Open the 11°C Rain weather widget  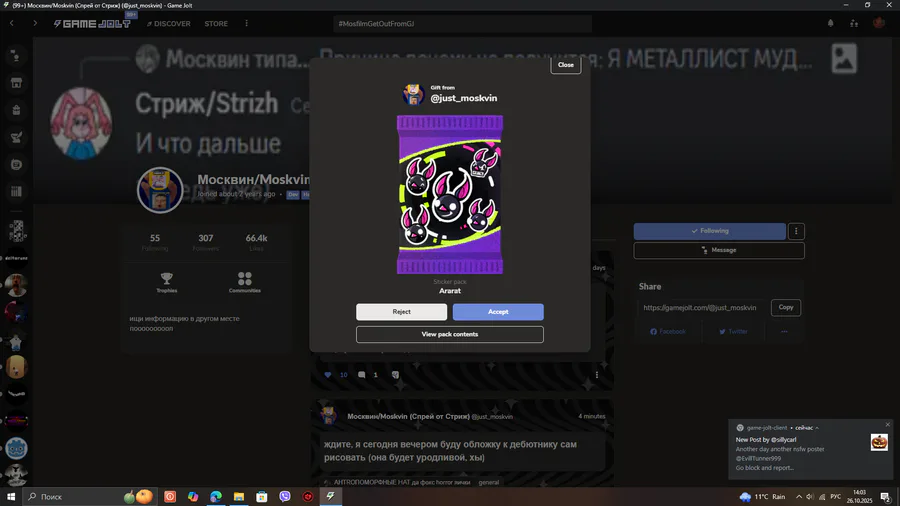click(762, 497)
